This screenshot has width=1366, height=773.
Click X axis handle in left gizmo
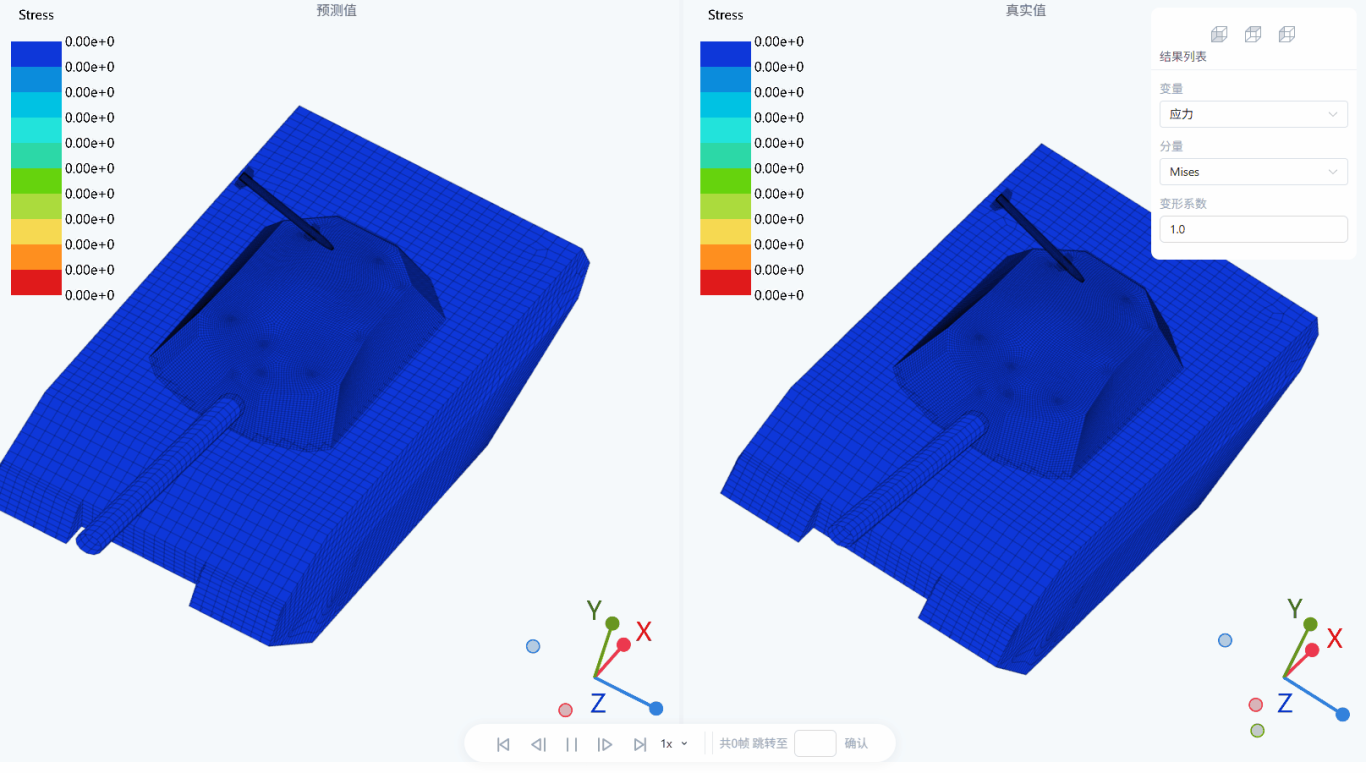click(x=624, y=644)
